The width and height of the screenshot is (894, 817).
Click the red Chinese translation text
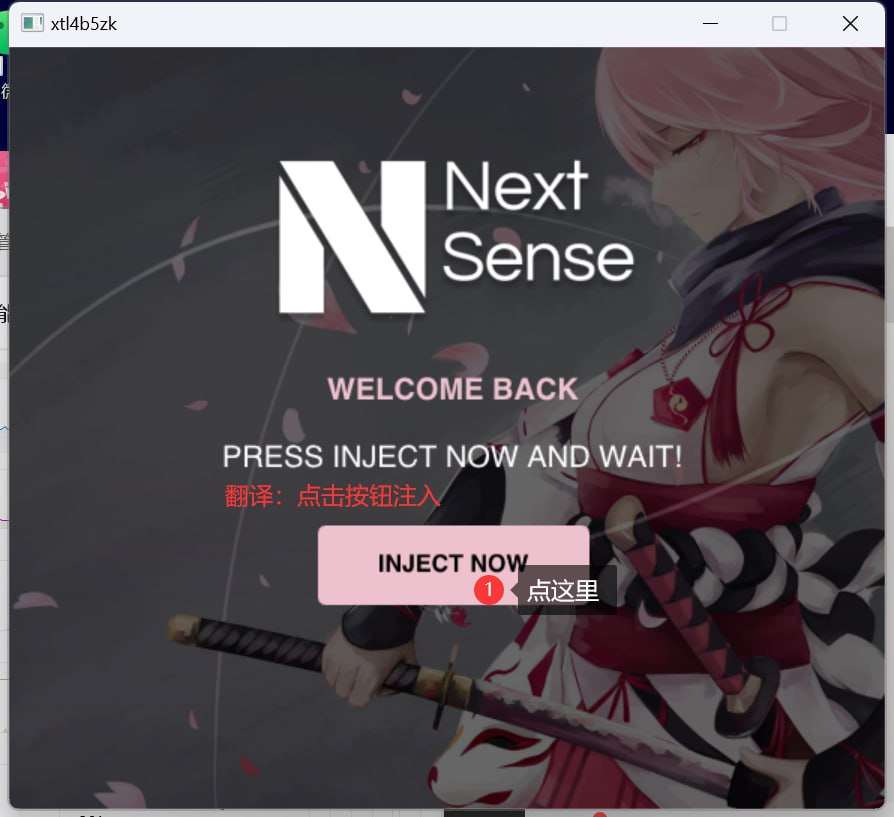[x=332, y=495]
